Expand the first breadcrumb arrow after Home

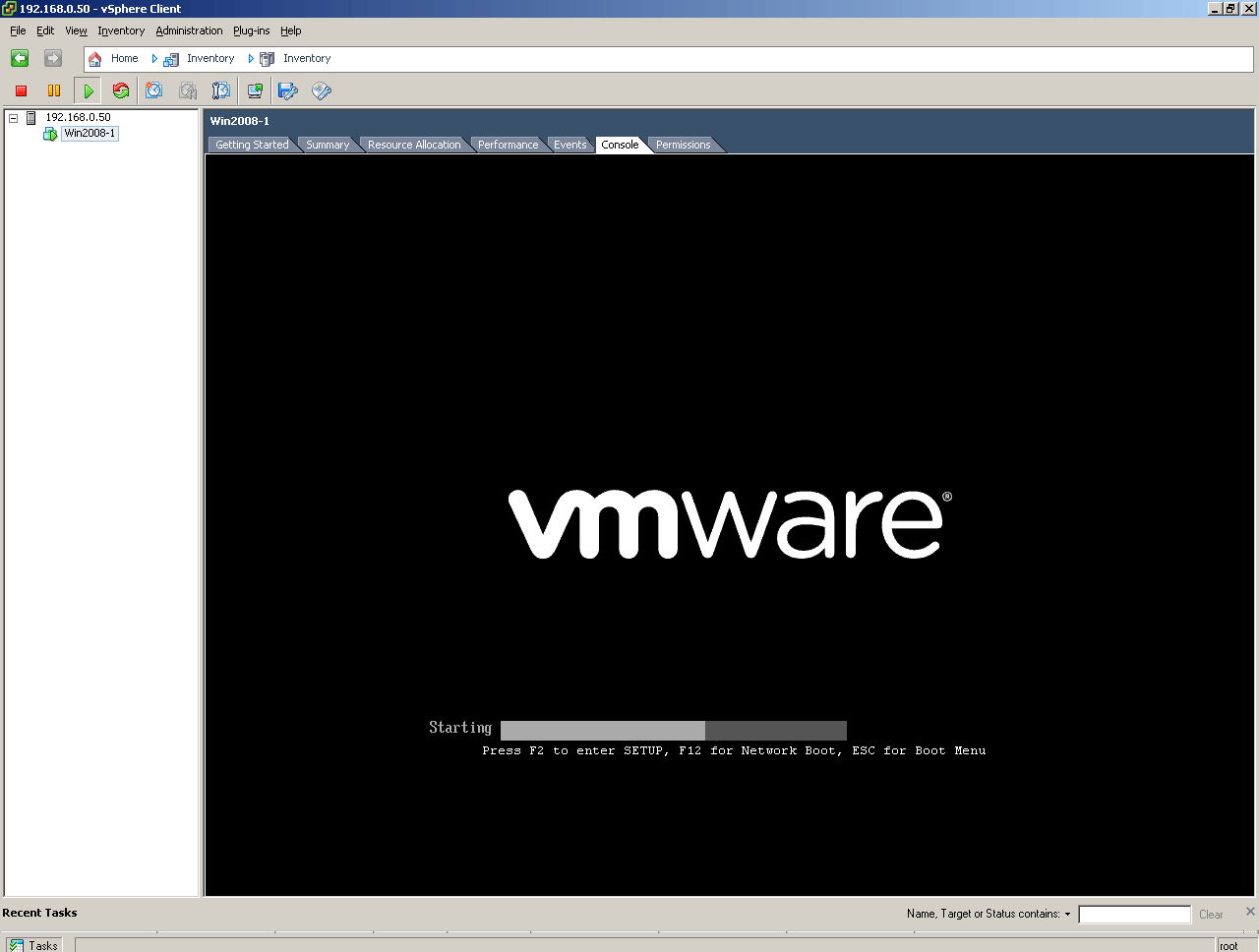pos(154,59)
